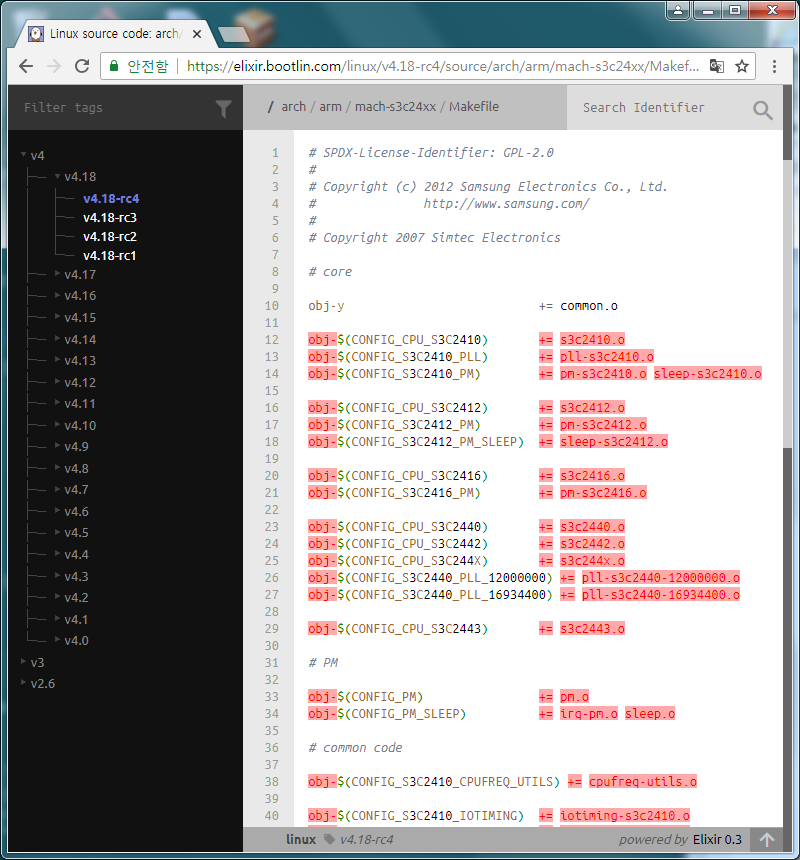Screen dimensions: 800x860
Task: Open the Chrome user profile button
Action: [678, 10]
